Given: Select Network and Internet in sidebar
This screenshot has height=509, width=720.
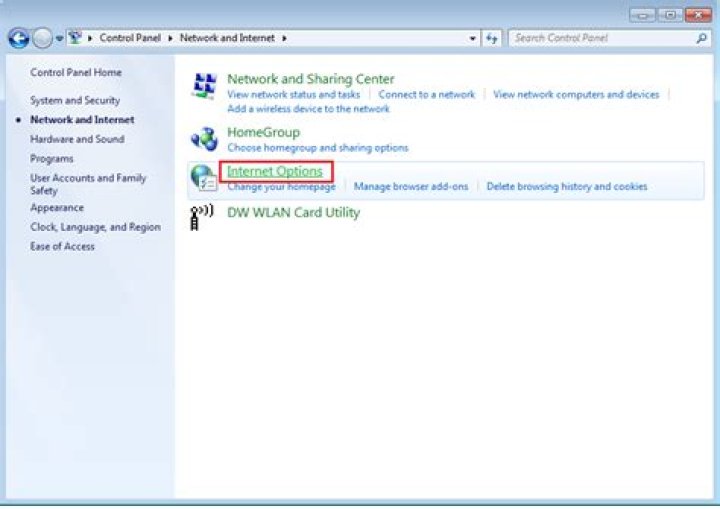Looking at the screenshot, I should 82,119.
